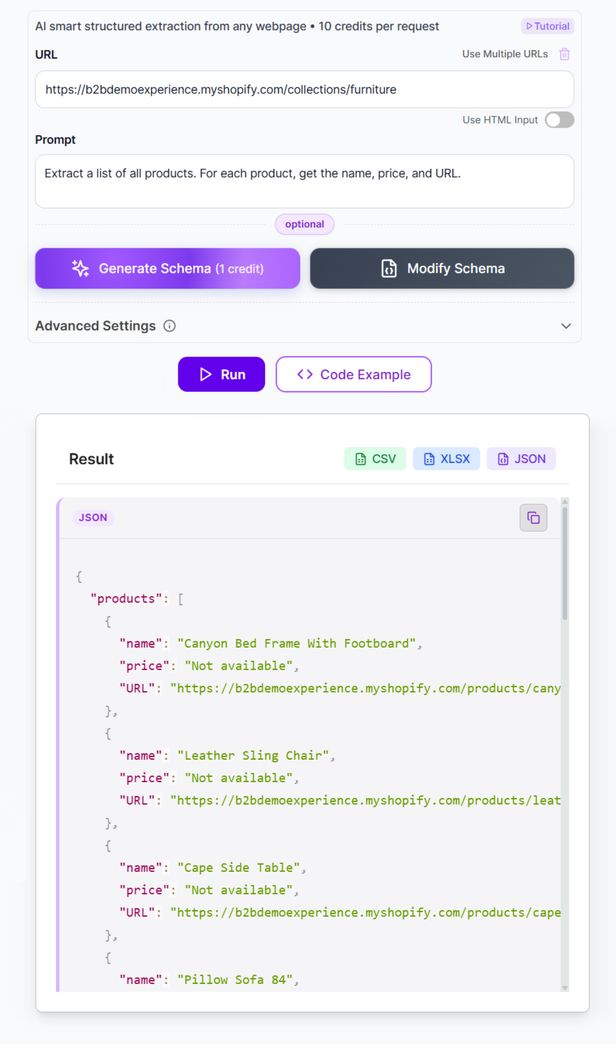Screen dimensions: 616x1044
Task: Click the info icon next to Advanced Settings
Action: [170, 326]
